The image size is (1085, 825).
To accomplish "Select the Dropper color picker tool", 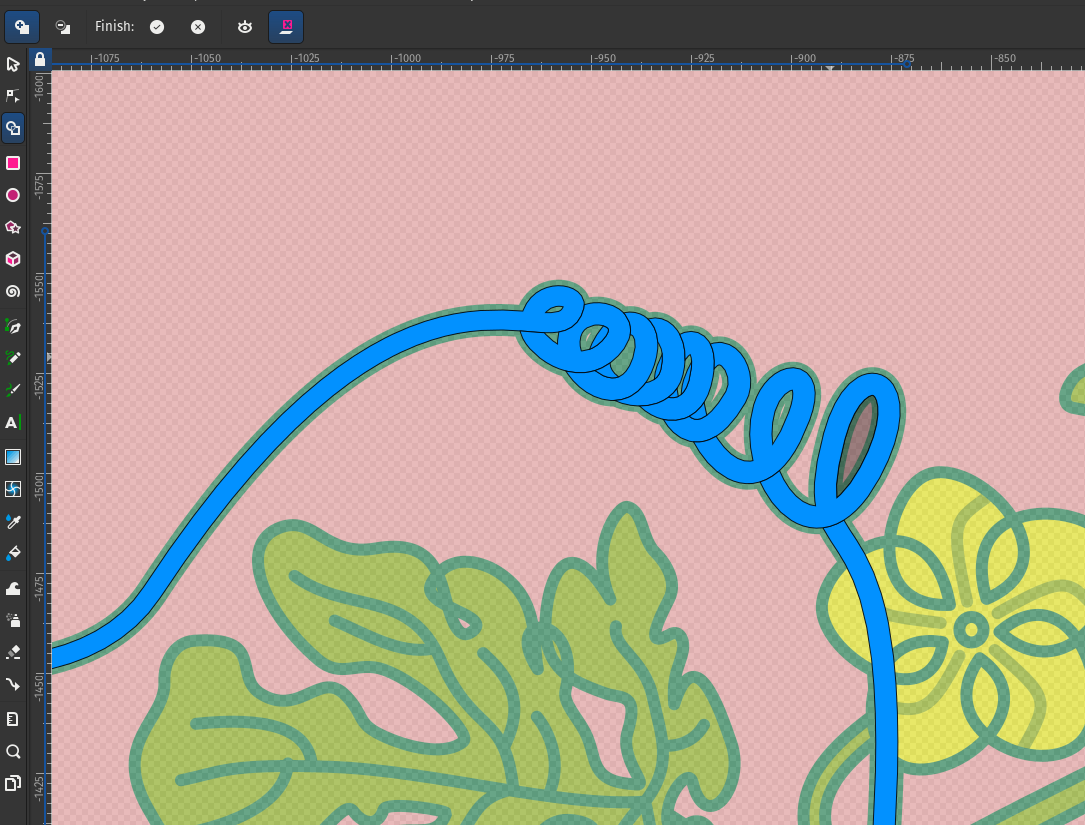I will coord(13,521).
